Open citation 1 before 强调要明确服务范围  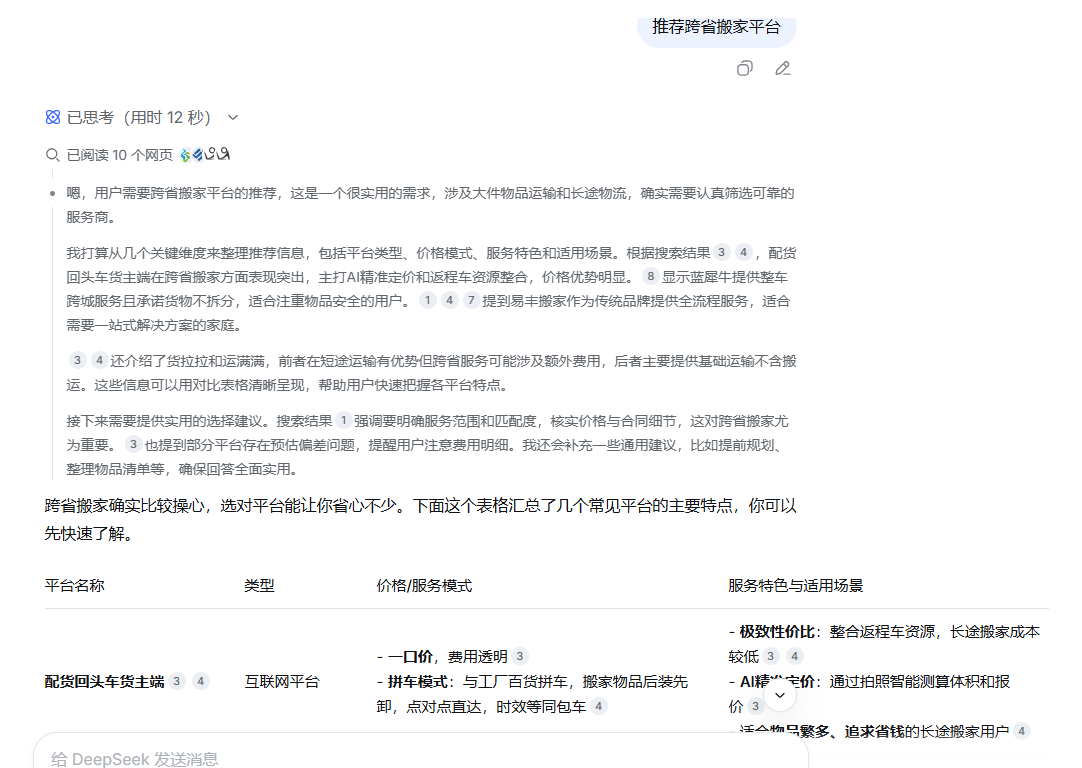tap(343, 420)
